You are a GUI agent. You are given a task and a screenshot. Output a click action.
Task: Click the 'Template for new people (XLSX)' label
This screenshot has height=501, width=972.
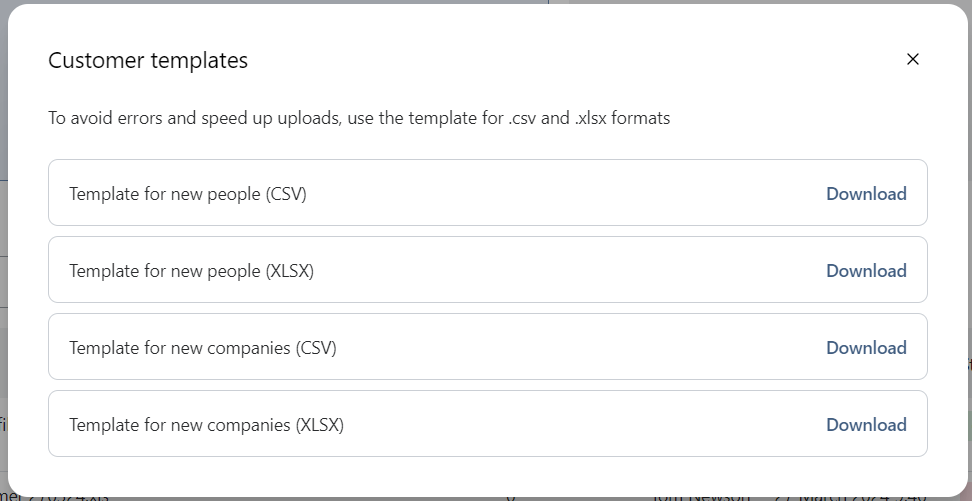[191, 271]
